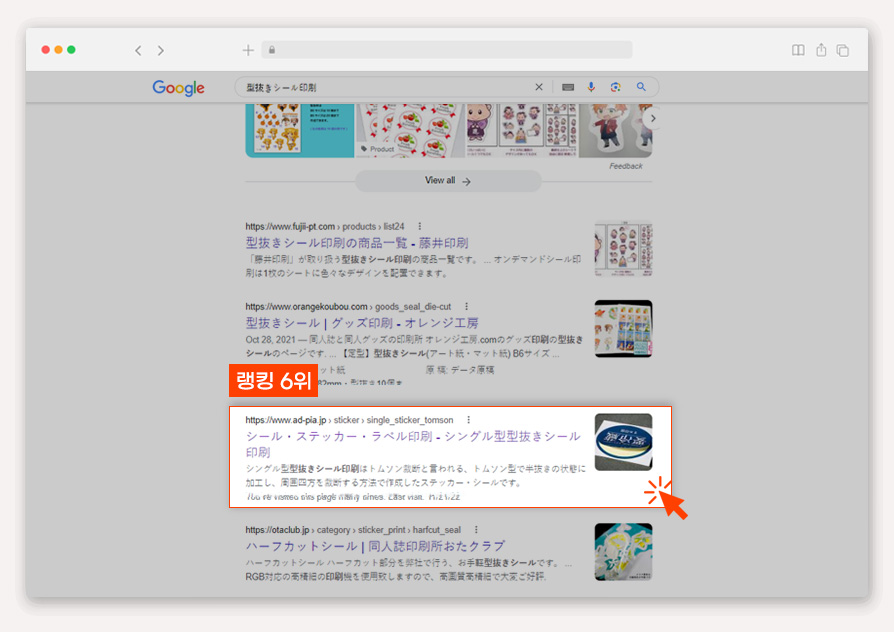Viewport: 894px width, 632px height.
Task: Open the more options dots for fujii-pt.com result
Action: (420, 226)
